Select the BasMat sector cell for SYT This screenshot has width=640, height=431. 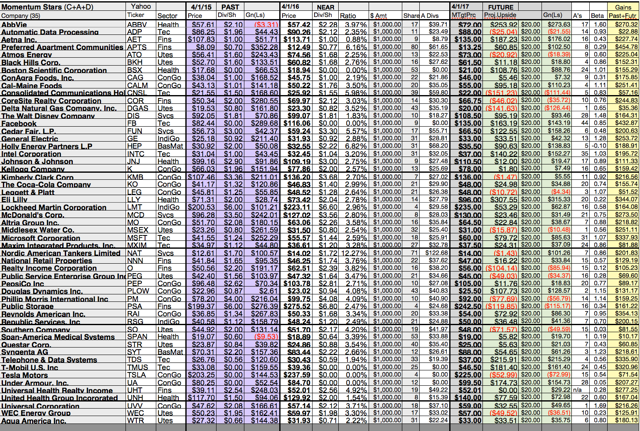click(170, 352)
